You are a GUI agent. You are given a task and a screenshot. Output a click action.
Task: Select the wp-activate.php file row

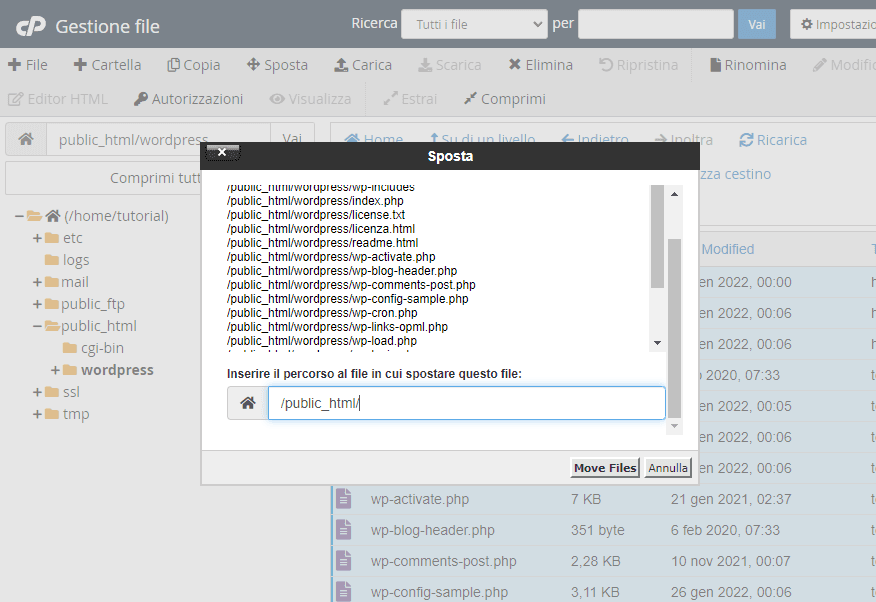[x=603, y=499]
